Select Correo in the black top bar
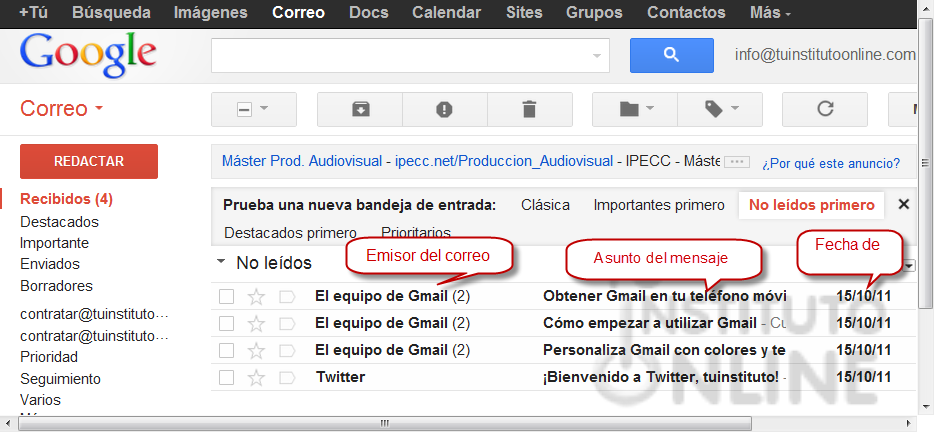Viewport: 934px width, 432px height. click(x=298, y=13)
